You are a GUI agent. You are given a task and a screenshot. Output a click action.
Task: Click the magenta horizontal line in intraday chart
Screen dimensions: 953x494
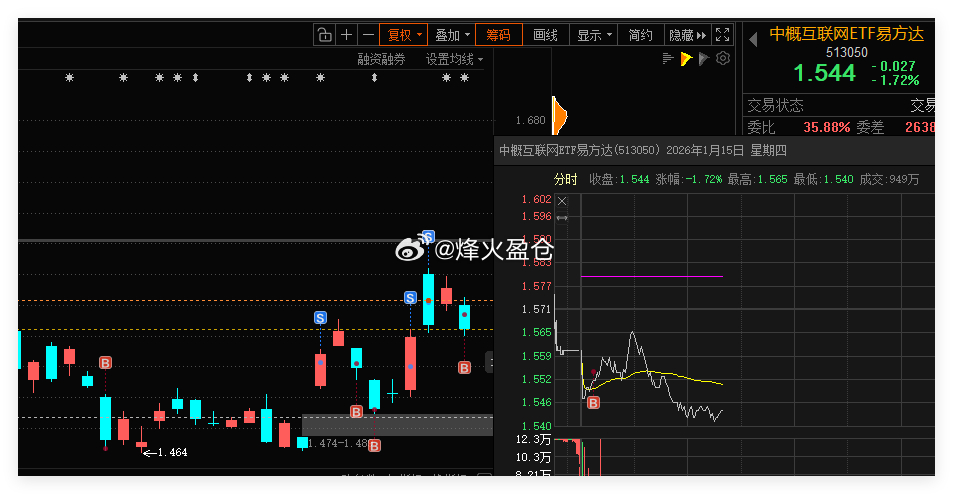click(x=652, y=276)
